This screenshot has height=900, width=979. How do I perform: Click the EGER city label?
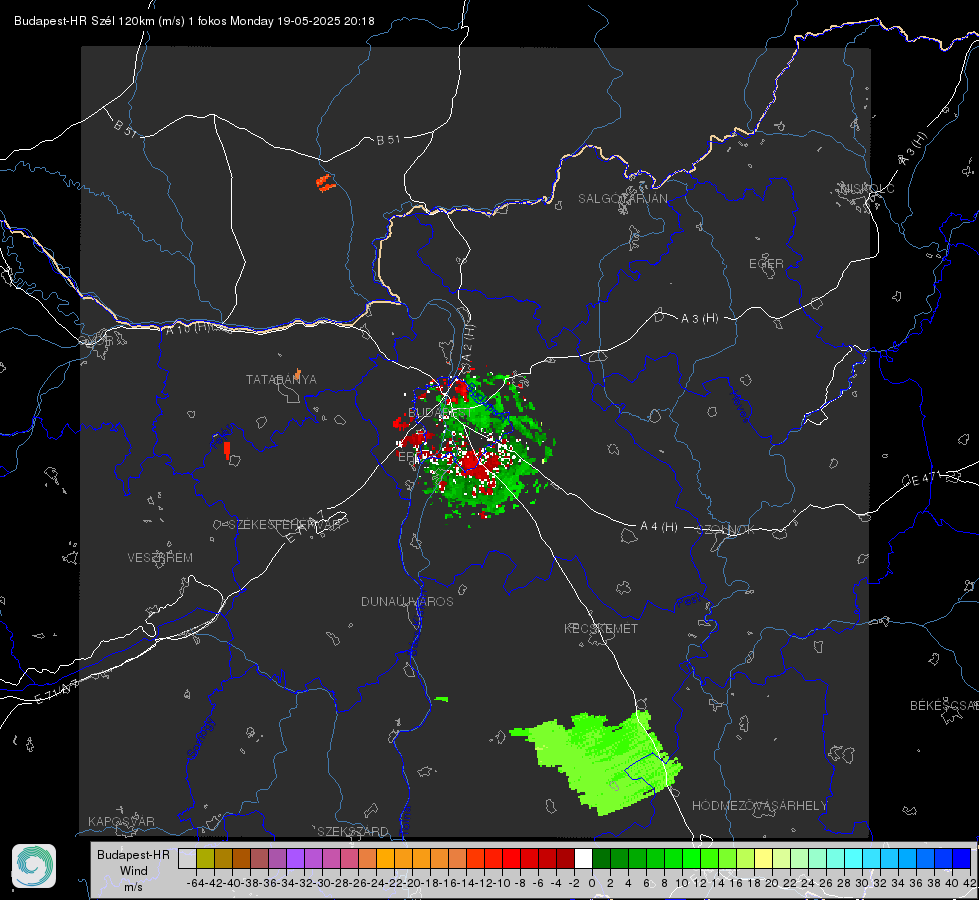click(766, 264)
